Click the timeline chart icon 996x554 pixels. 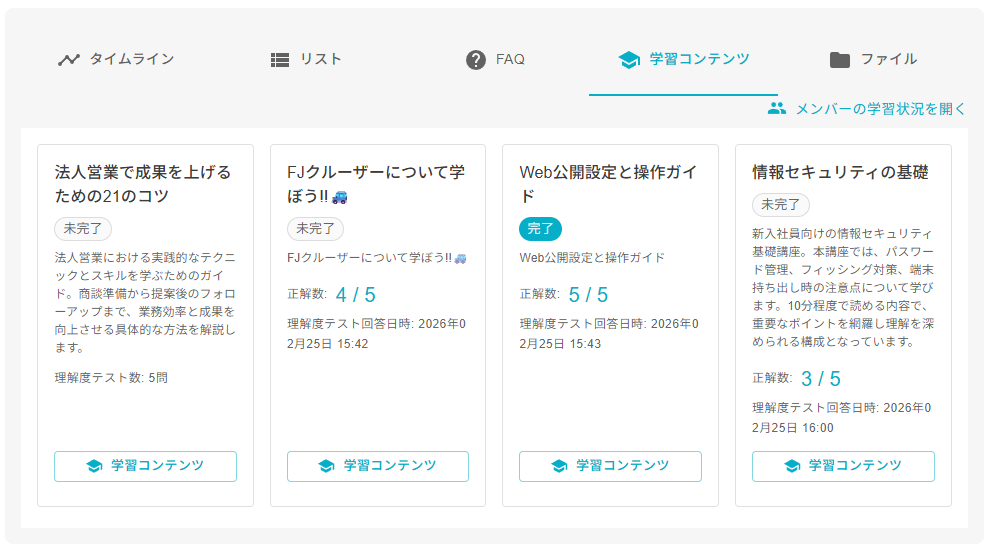(68, 60)
